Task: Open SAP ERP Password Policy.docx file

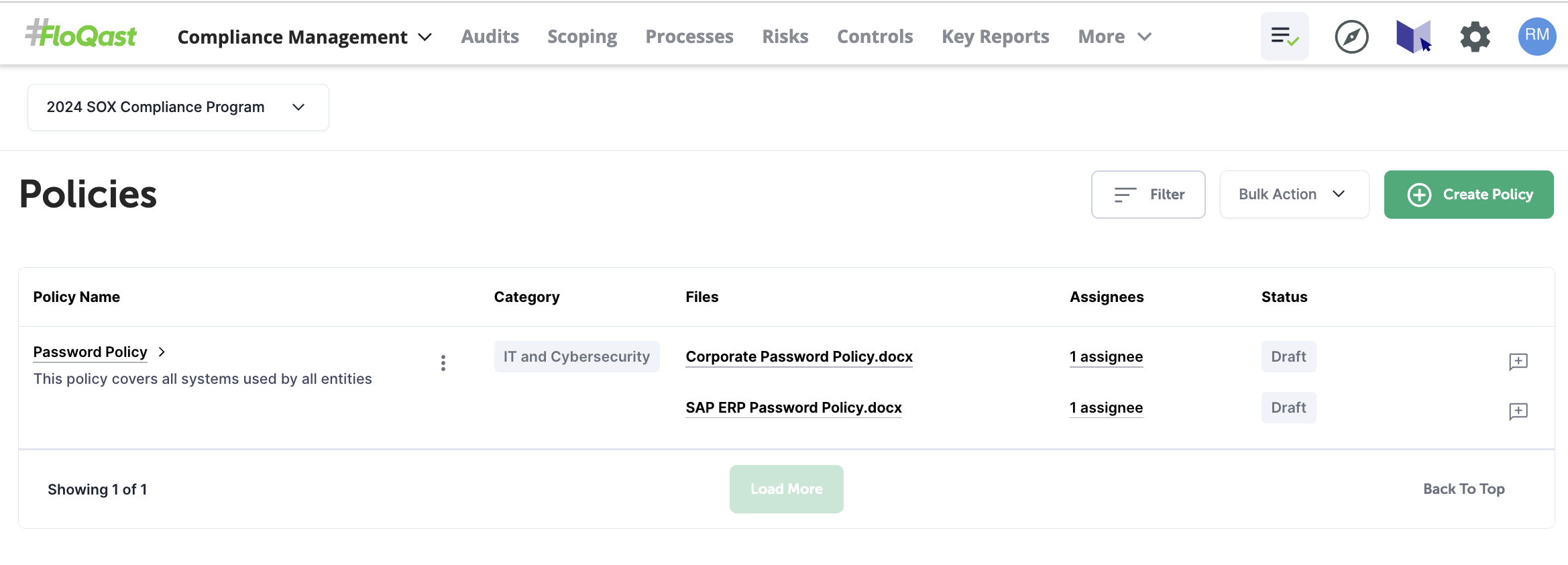Action: [x=793, y=408]
